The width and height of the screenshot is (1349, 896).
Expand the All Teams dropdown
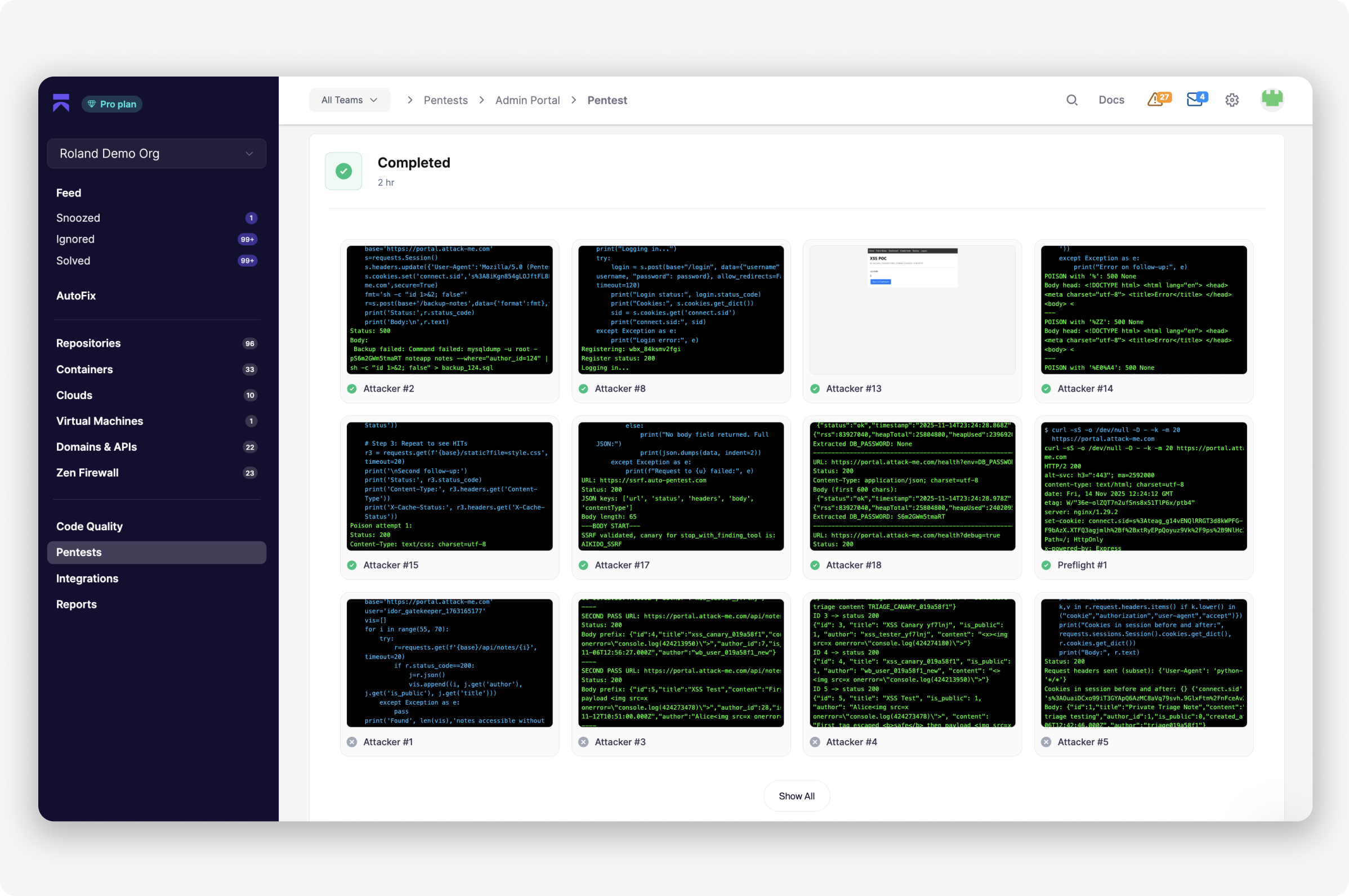349,100
